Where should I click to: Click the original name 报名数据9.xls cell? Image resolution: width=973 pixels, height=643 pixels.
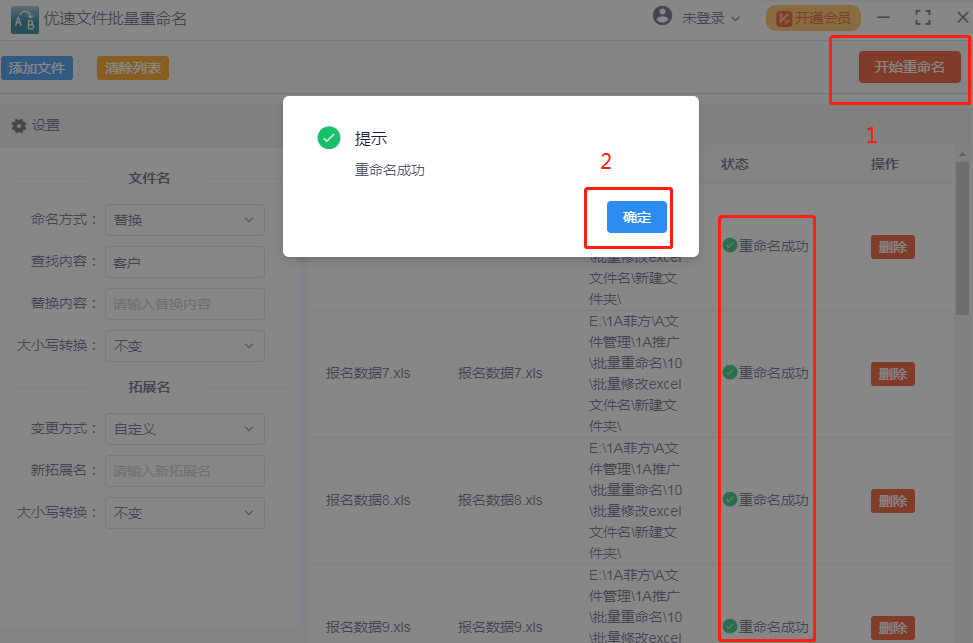coord(368,627)
